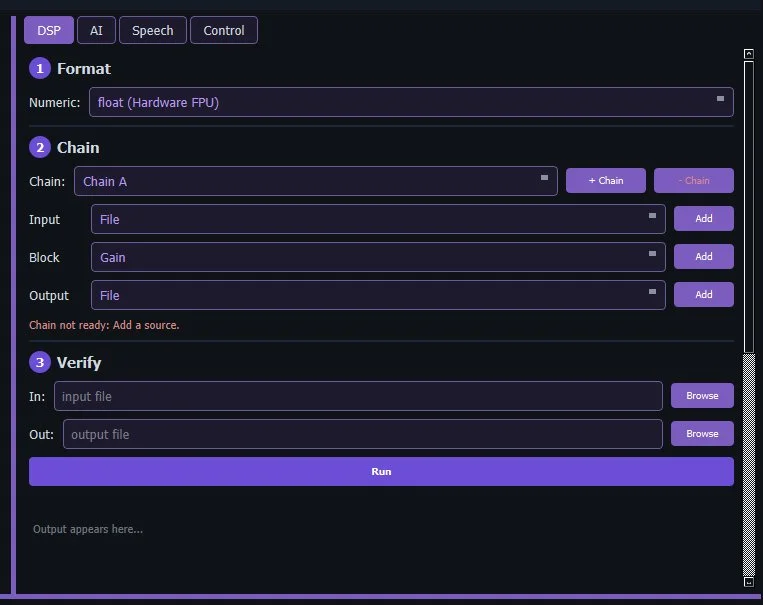Viewport: 763px width, 605px height.
Task: Focus the input file text field
Action: [x=358, y=396]
